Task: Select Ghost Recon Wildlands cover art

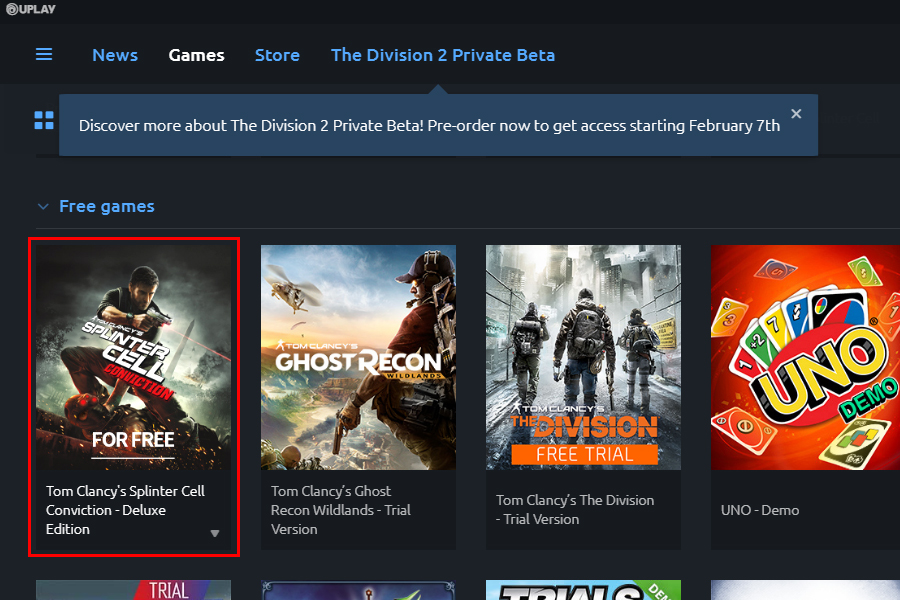Action: 359,357
